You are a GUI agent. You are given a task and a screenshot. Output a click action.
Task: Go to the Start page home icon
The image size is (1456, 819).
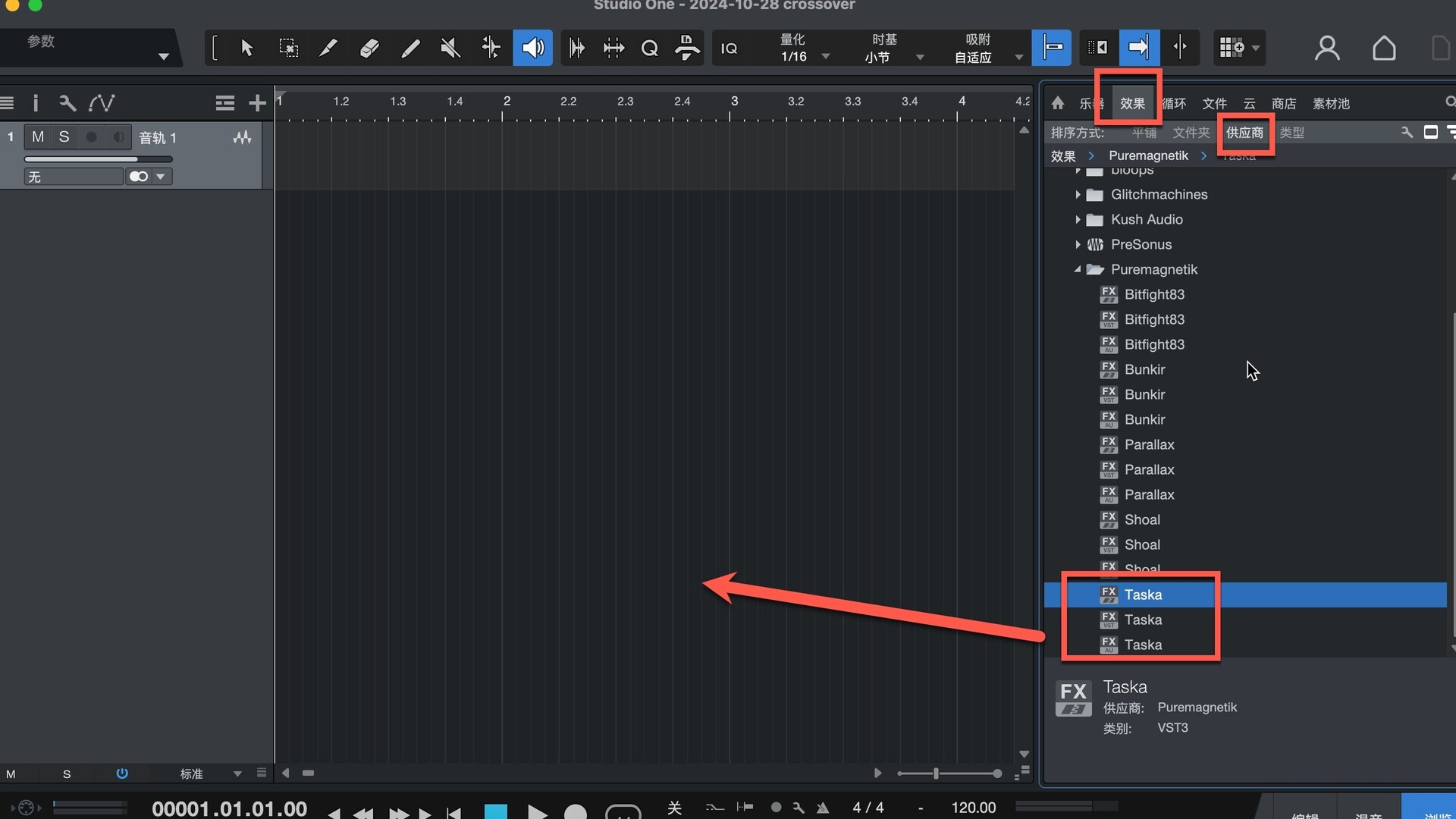pos(1384,48)
